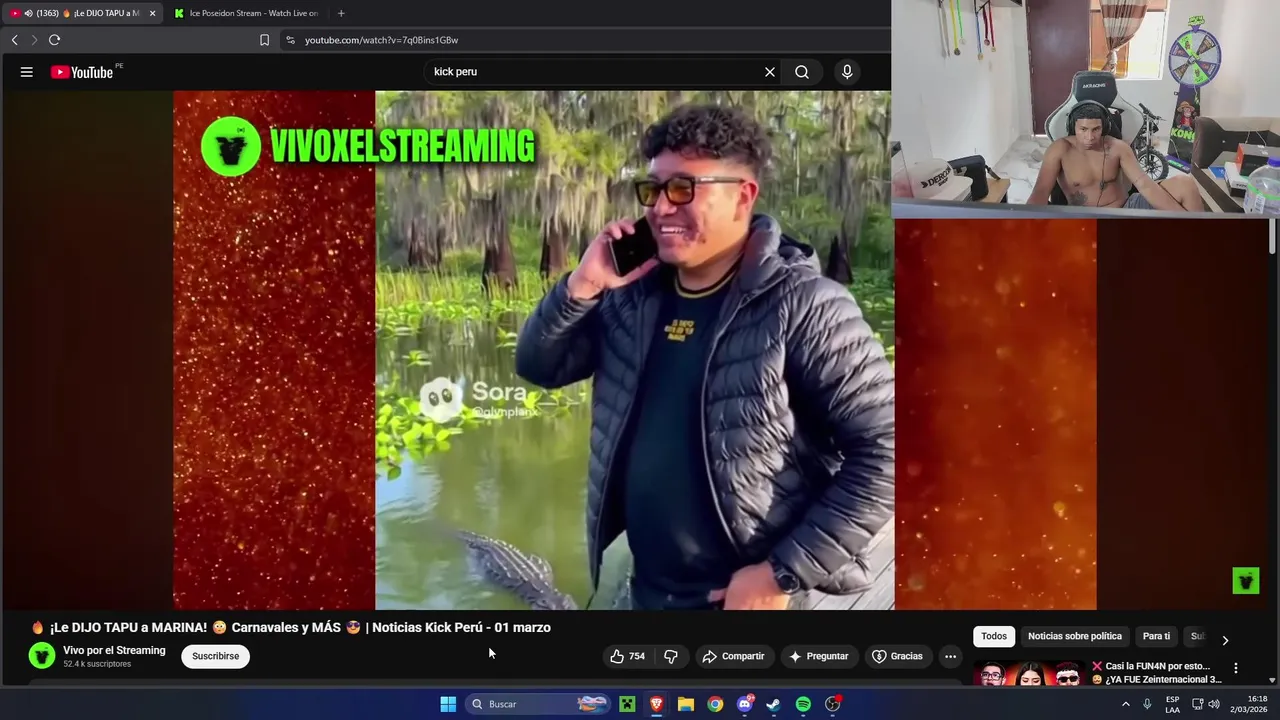Open the Windows Start menu

click(x=448, y=704)
